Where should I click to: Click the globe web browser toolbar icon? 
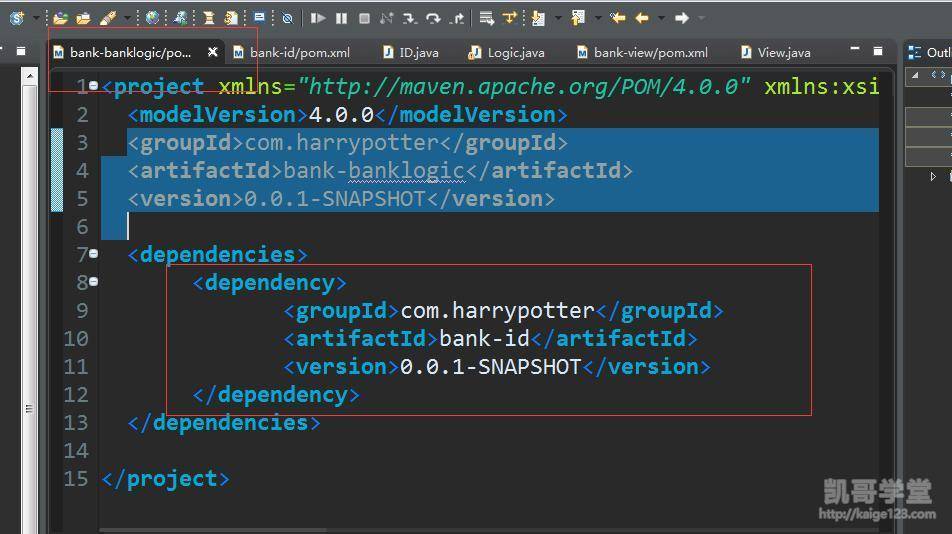(152, 18)
